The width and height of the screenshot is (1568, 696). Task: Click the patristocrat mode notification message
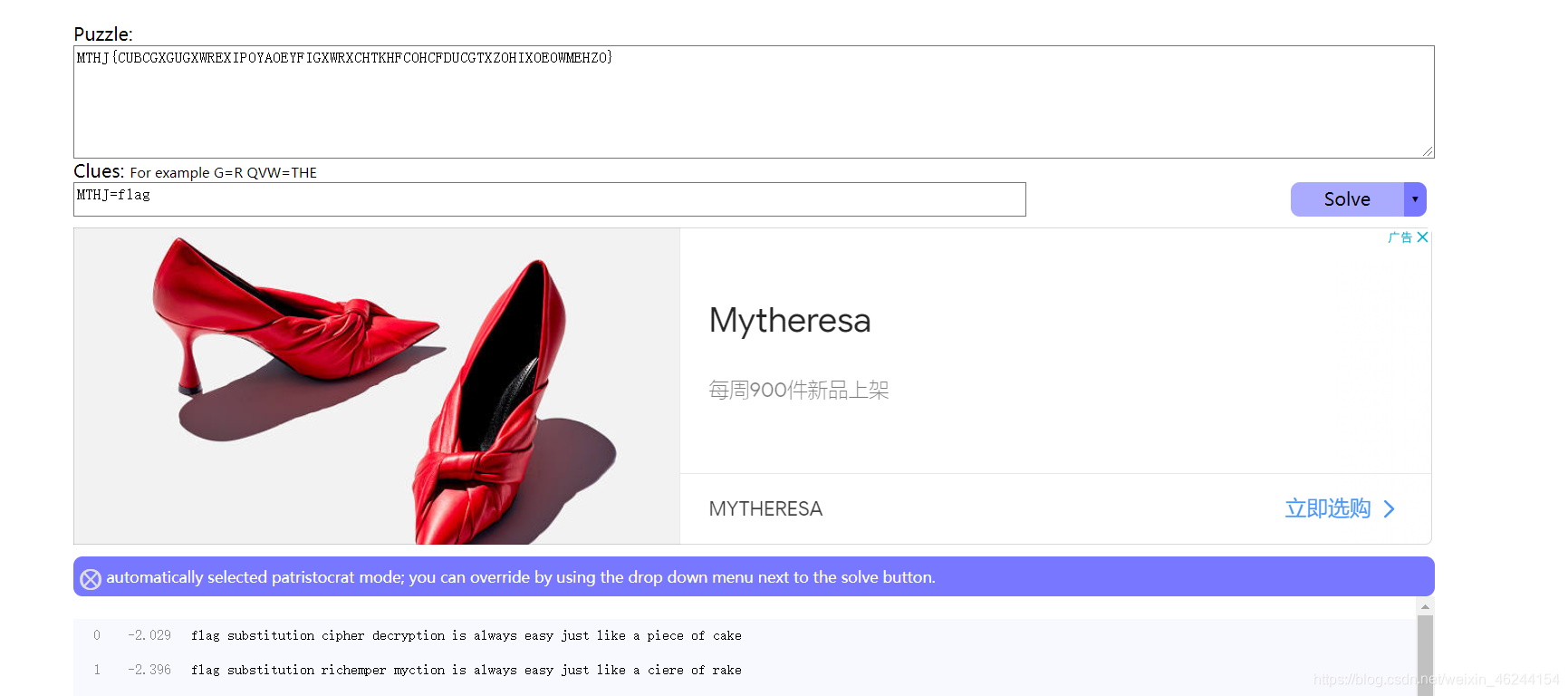click(x=521, y=577)
